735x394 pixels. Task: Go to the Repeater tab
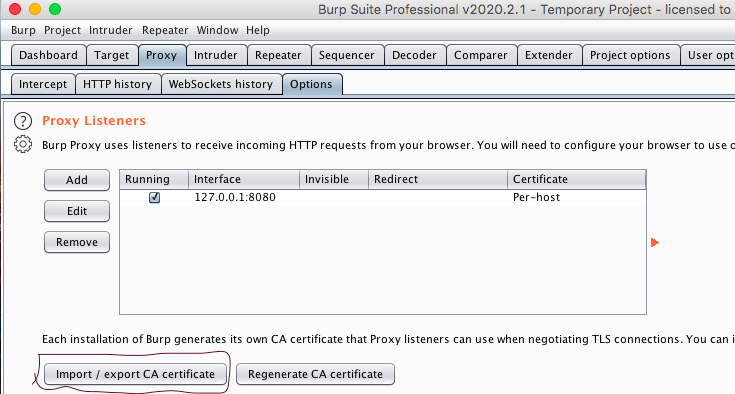278,55
